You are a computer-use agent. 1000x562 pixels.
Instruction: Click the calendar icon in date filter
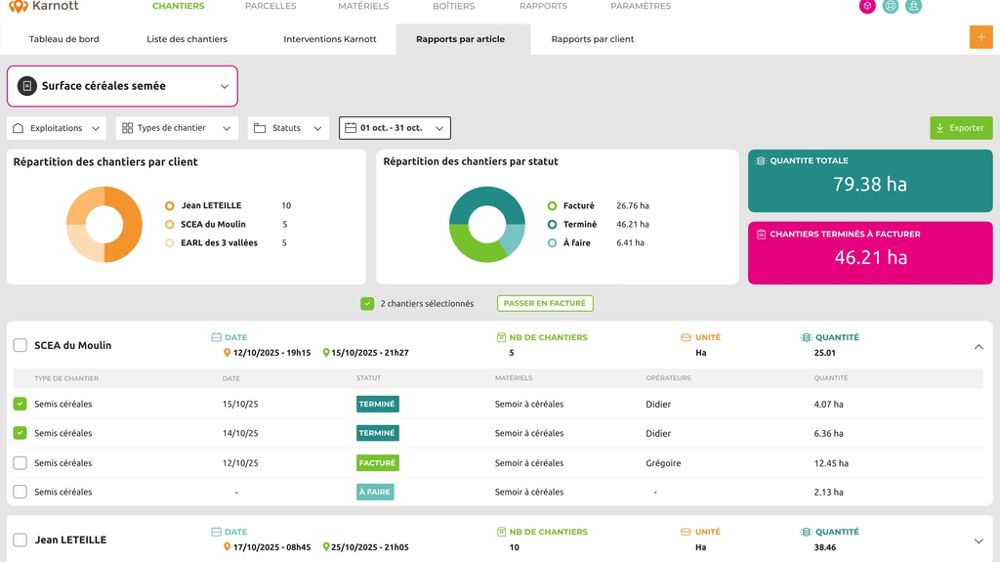350,128
